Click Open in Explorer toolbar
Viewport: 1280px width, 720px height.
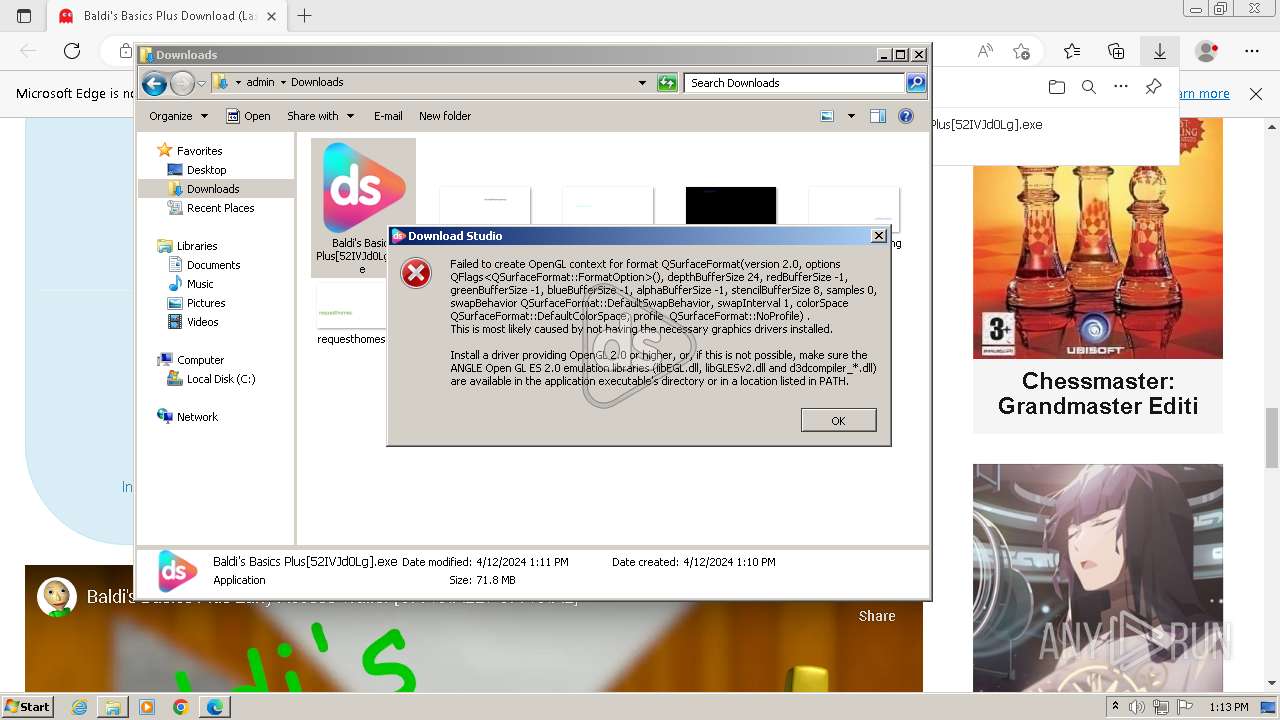[248, 116]
